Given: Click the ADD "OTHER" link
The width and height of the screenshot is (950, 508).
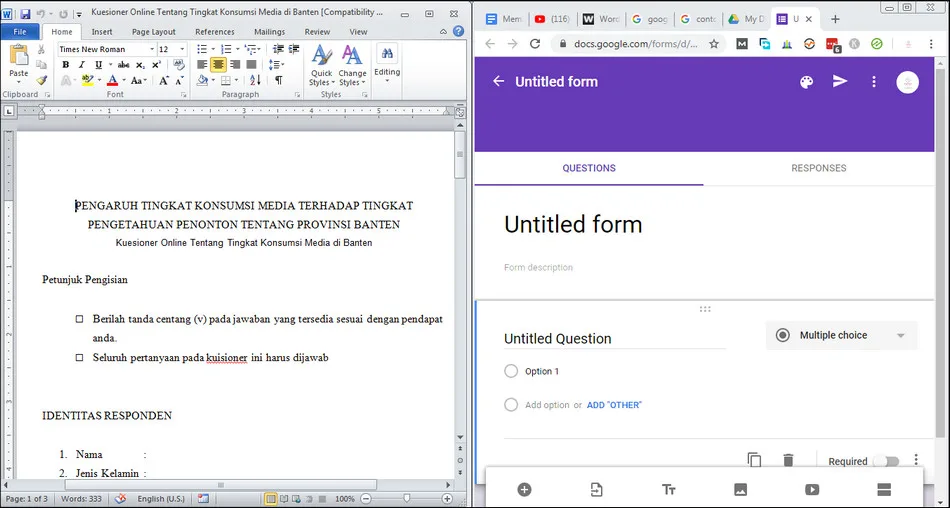Looking at the screenshot, I should [614, 405].
